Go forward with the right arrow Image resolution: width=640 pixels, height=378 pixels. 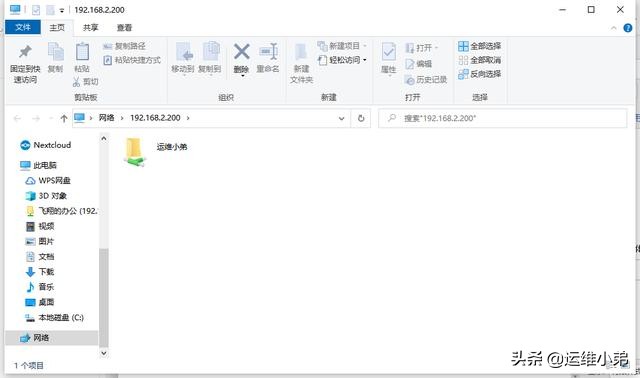tap(36, 118)
